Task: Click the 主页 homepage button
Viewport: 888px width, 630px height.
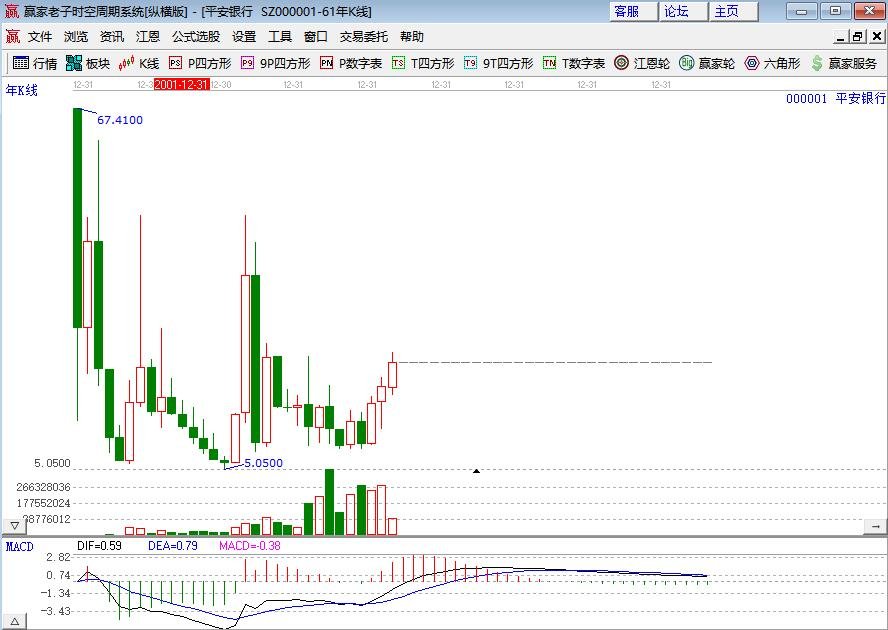Action: 733,11
